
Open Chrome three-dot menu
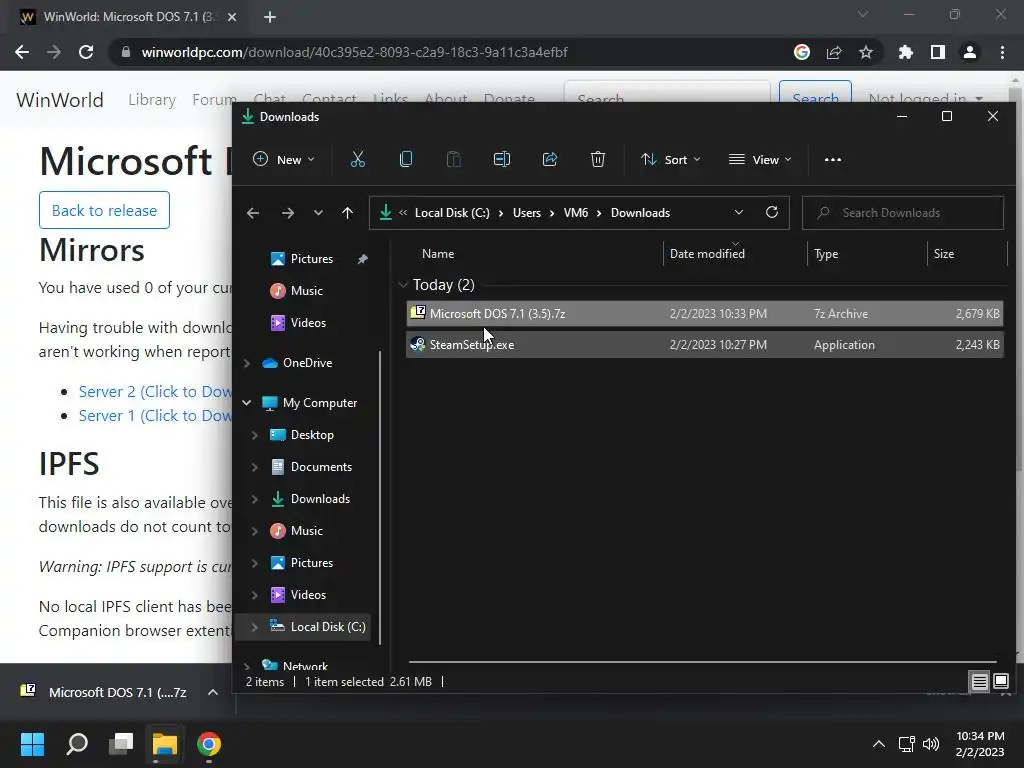(1002, 52)
